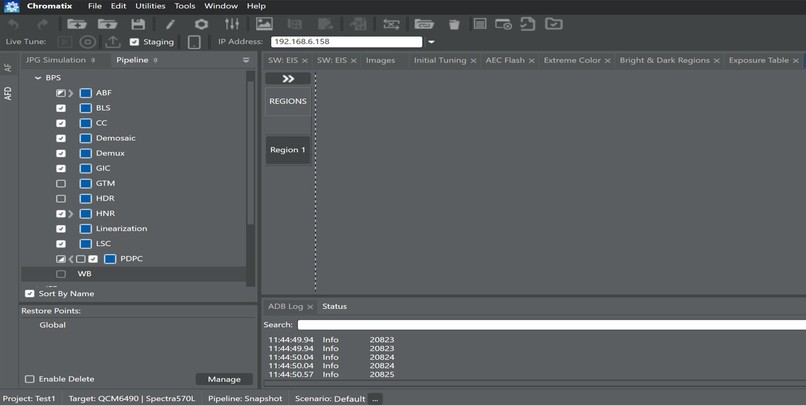Close the AEC Flash tab
Viewport: 806px width, 406px height.
(532, 61)
